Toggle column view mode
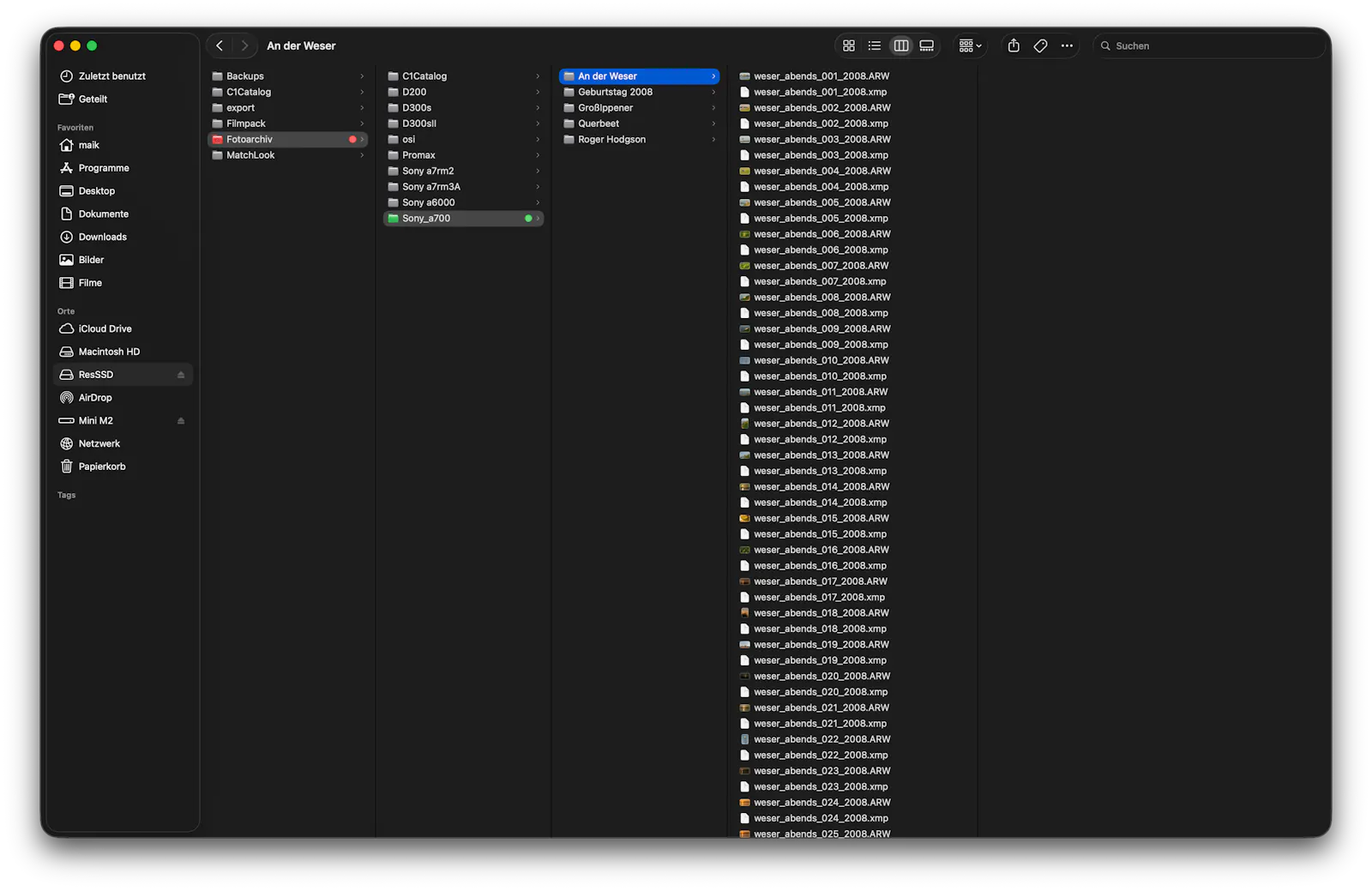1372x891 pixels. pos(900,46)
